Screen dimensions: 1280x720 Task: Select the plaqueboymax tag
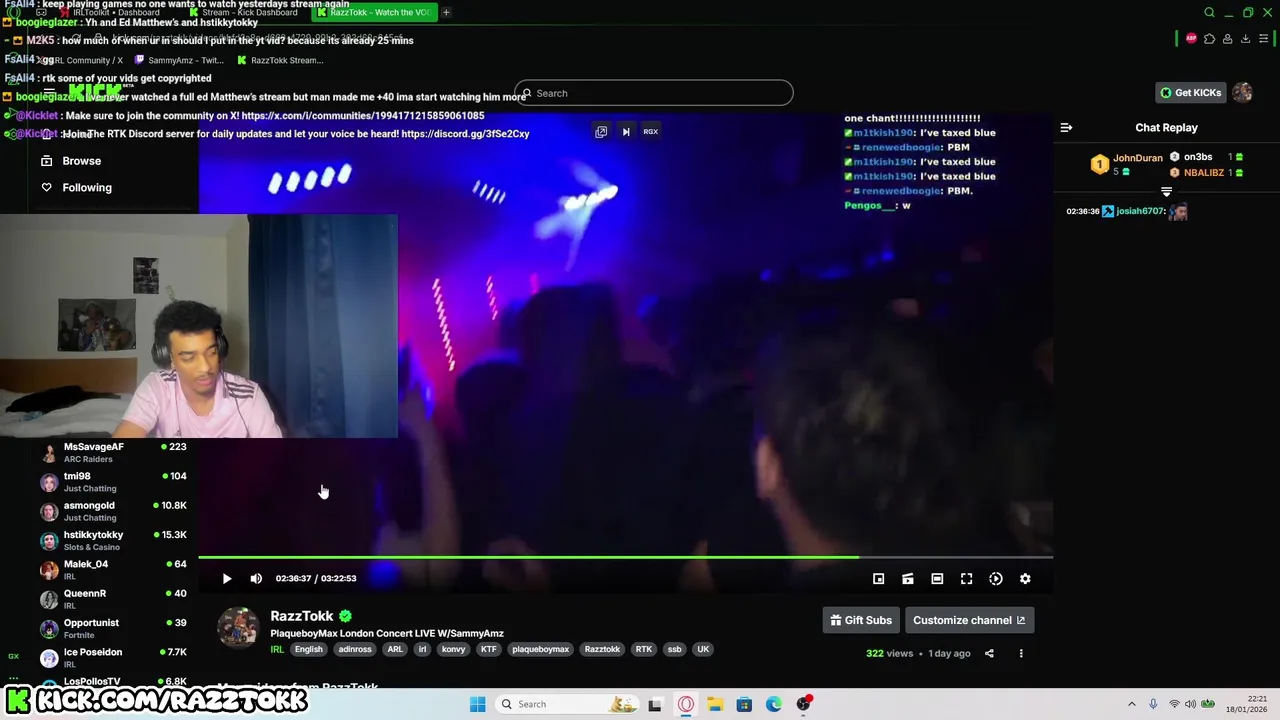coord(540,649)
